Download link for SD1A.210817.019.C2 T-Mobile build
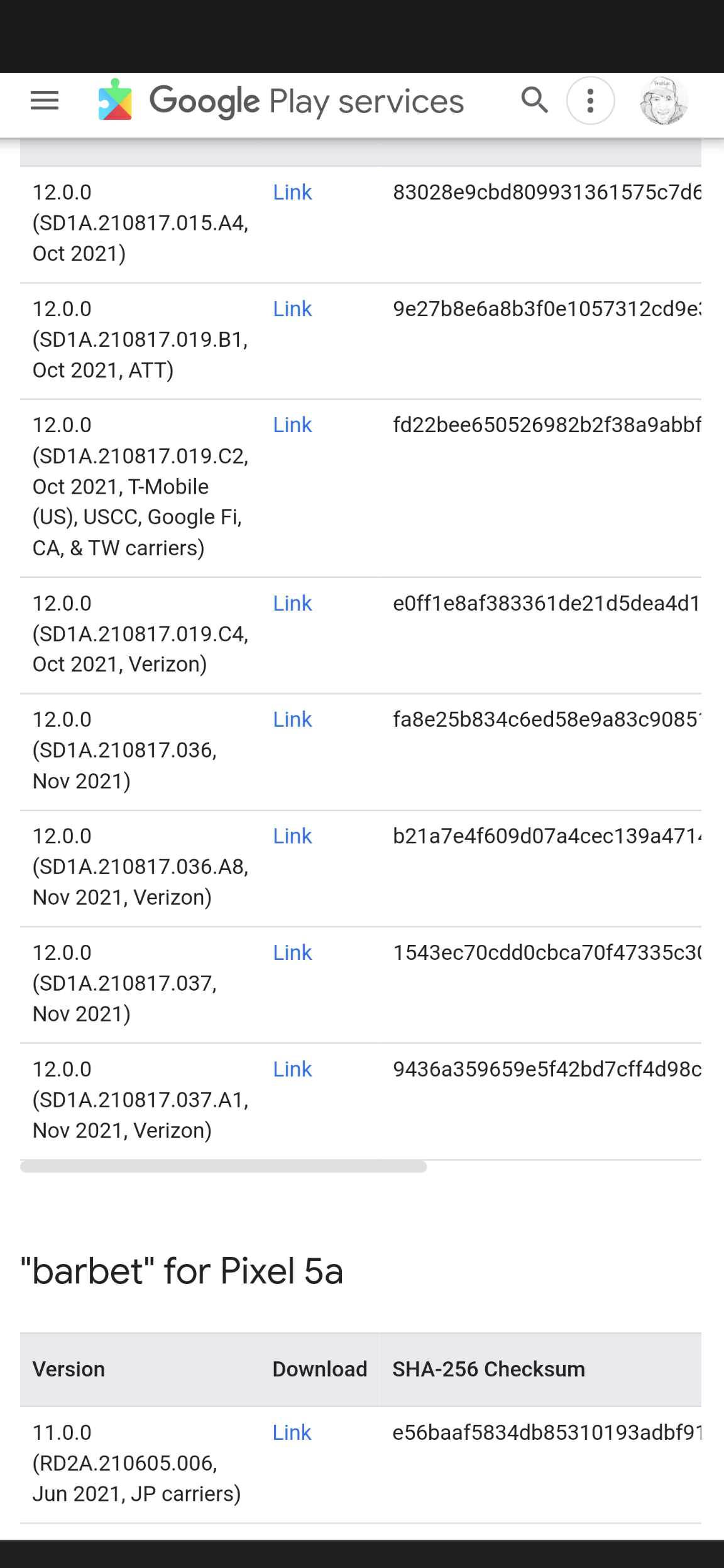Viewport: 724px width, 1568px height. pyautogui.click(x=292, y=425)
